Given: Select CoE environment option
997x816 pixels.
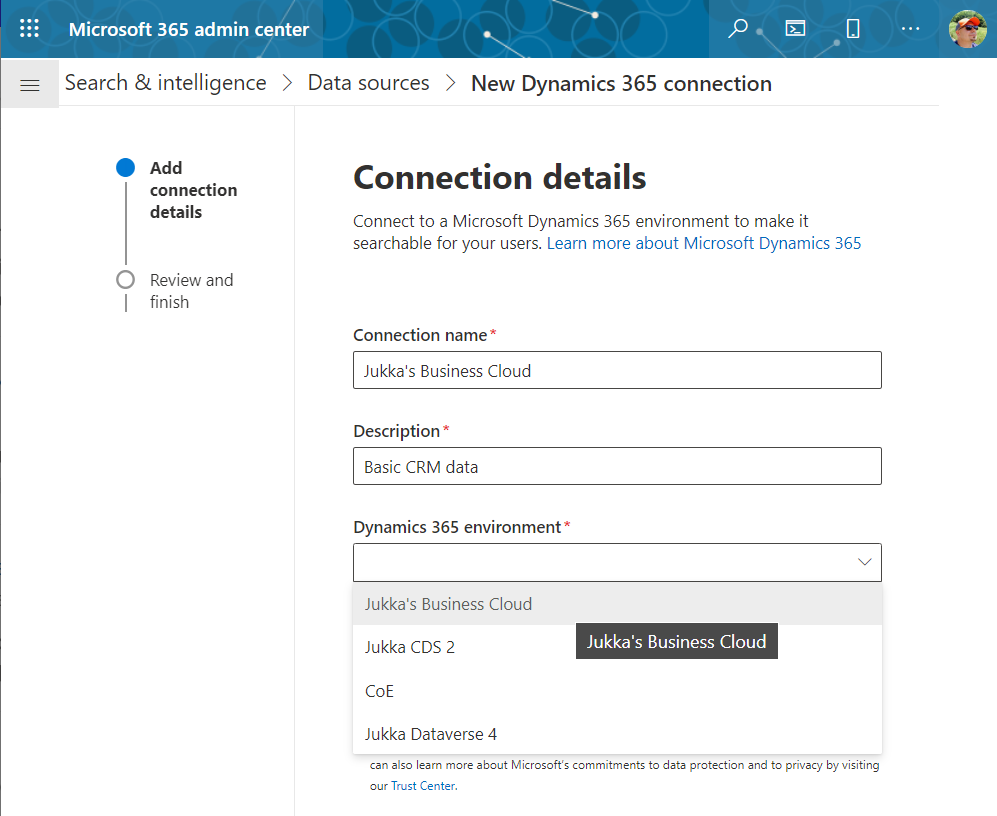Looking at the screenshot, I should (x=617, y=691).
